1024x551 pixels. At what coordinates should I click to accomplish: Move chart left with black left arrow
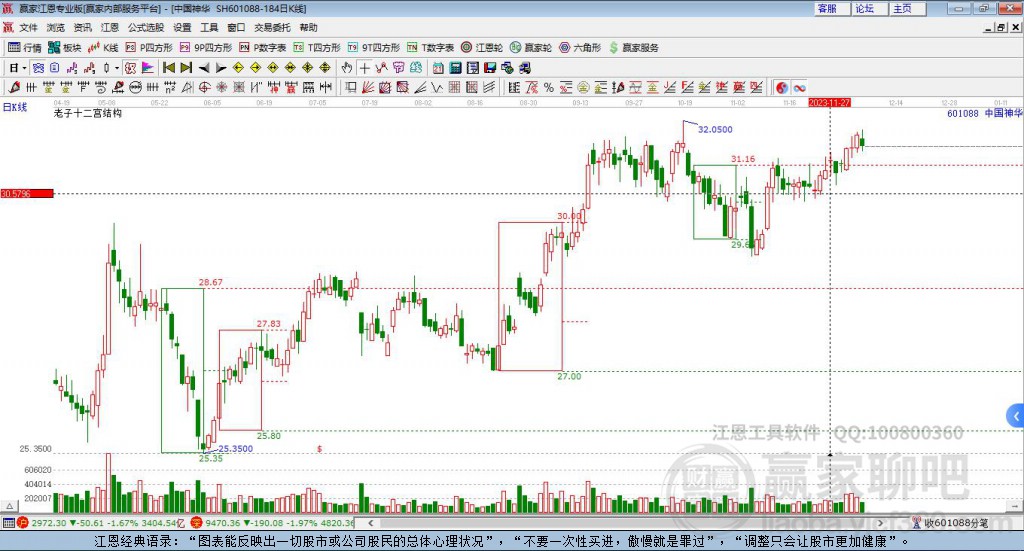click(204, 68)
